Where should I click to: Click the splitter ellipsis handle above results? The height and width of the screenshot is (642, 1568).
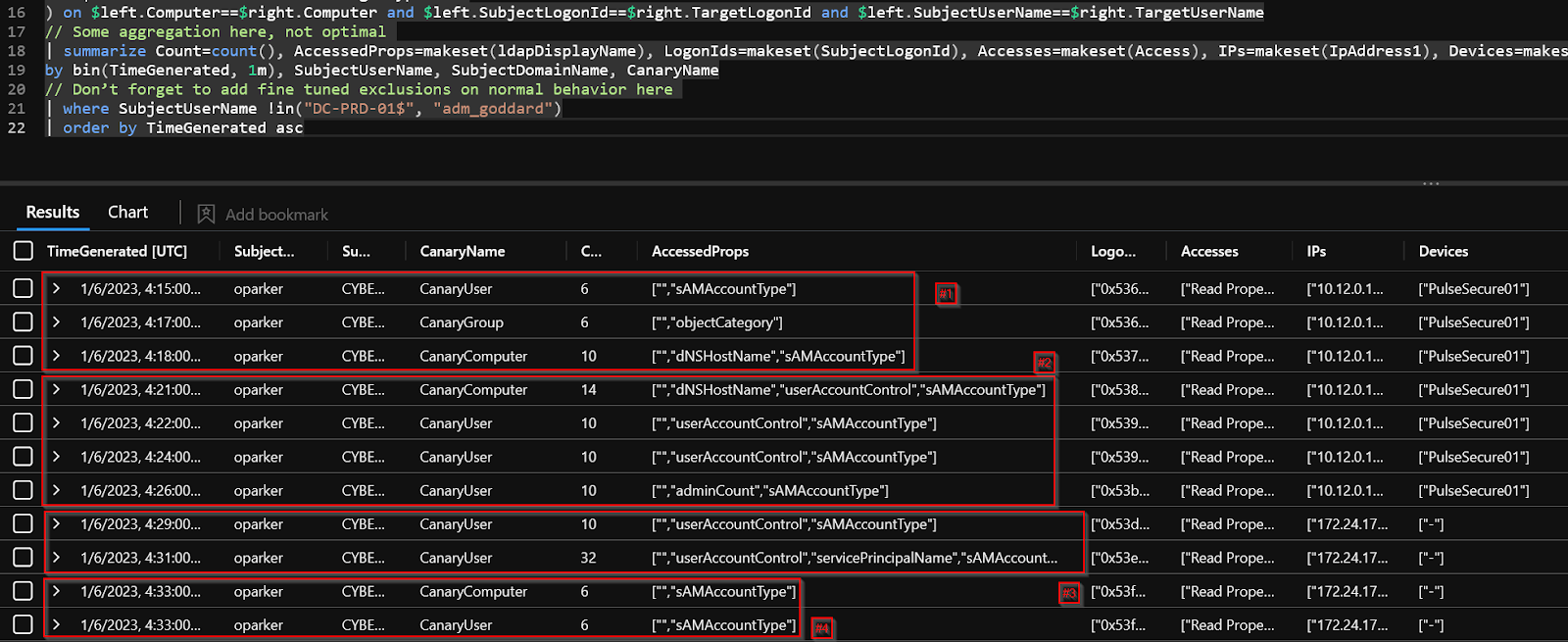pos(1431,183)
